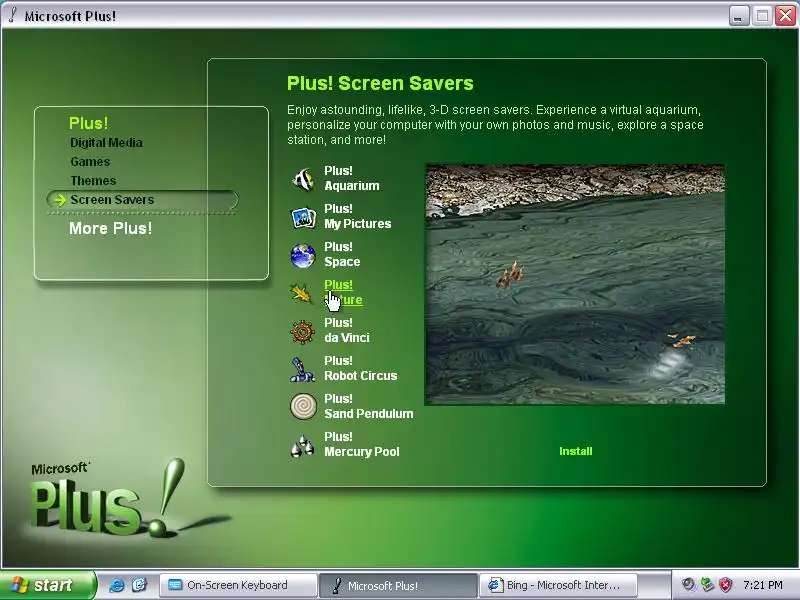Click the Space globe icon

click(303, 256)
